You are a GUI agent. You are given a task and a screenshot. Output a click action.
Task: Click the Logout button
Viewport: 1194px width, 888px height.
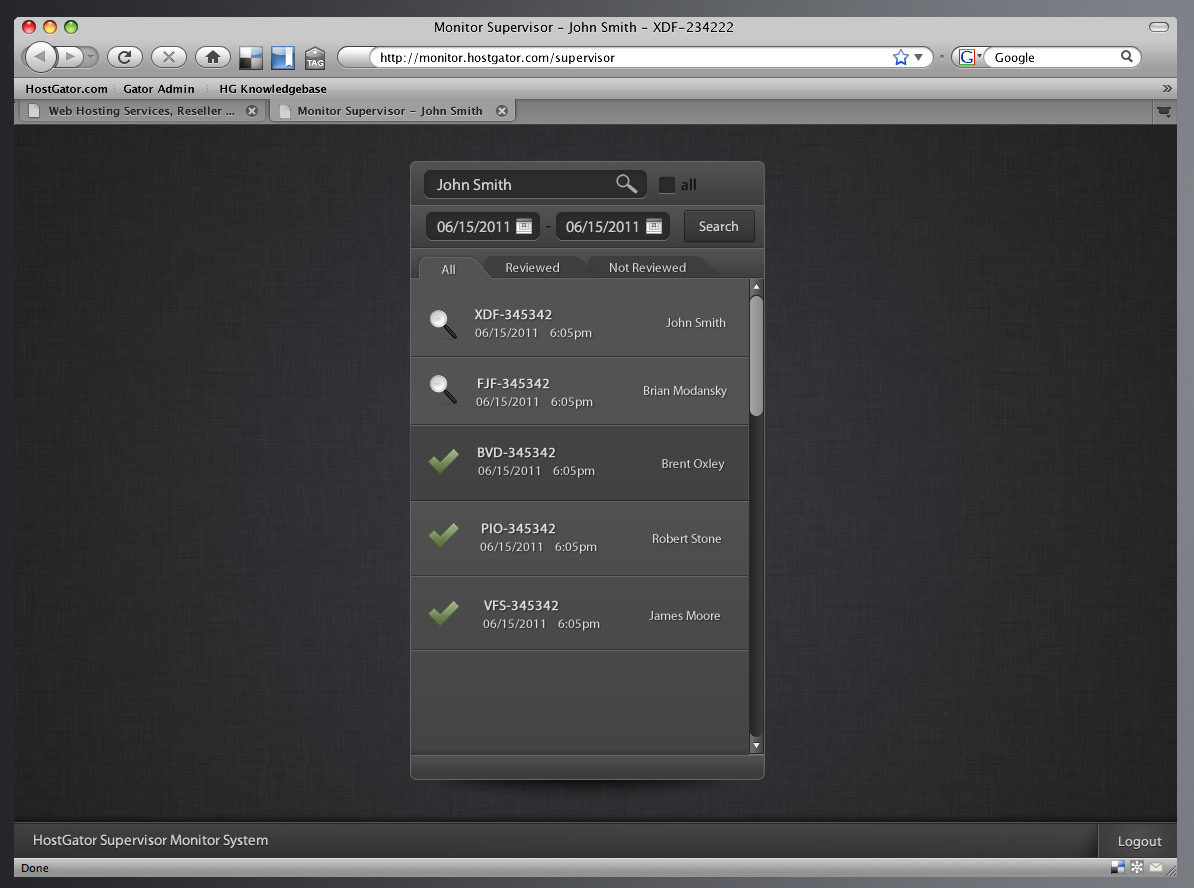(1139, 841)
